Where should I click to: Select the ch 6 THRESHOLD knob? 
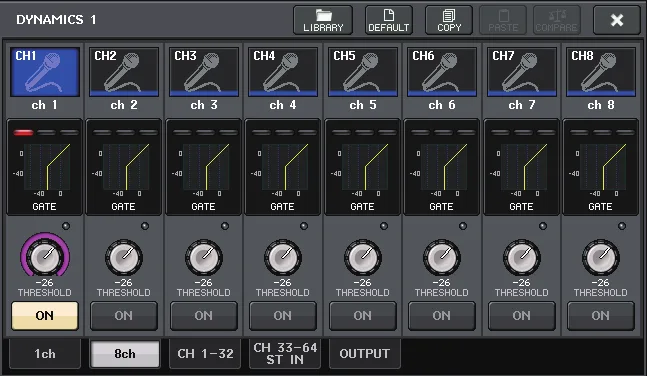442,257
